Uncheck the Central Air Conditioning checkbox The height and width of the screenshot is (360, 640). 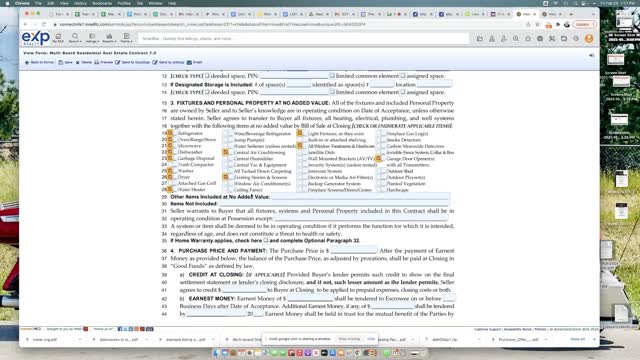point(225,152)
